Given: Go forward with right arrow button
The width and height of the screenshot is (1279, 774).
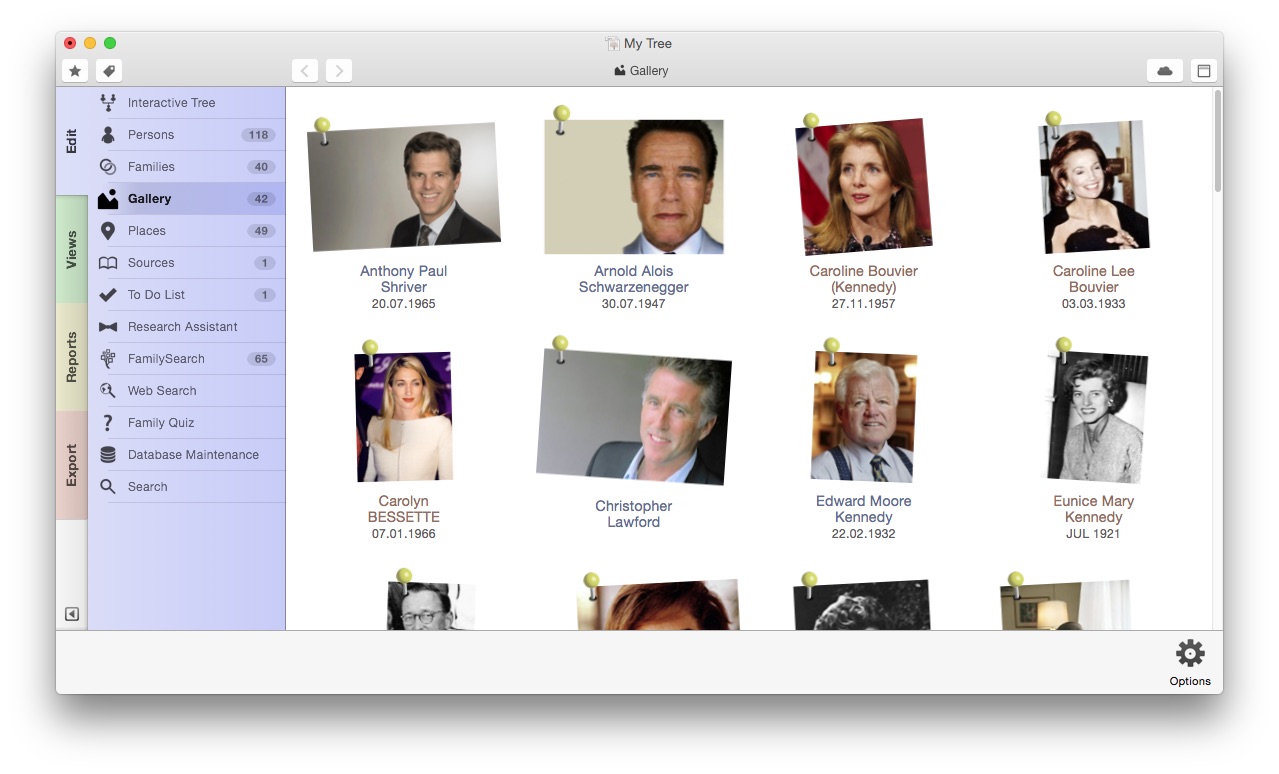Looking at the screenshot, I should coord(339,71).
